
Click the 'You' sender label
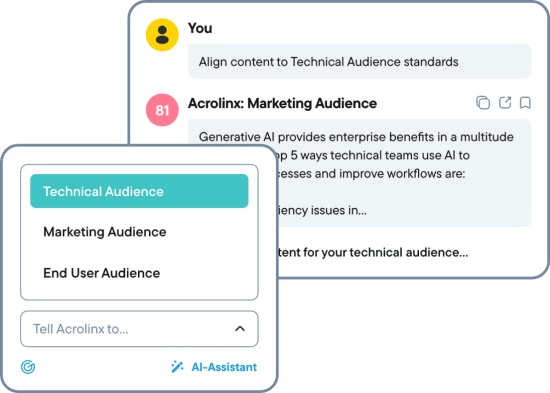200,28
